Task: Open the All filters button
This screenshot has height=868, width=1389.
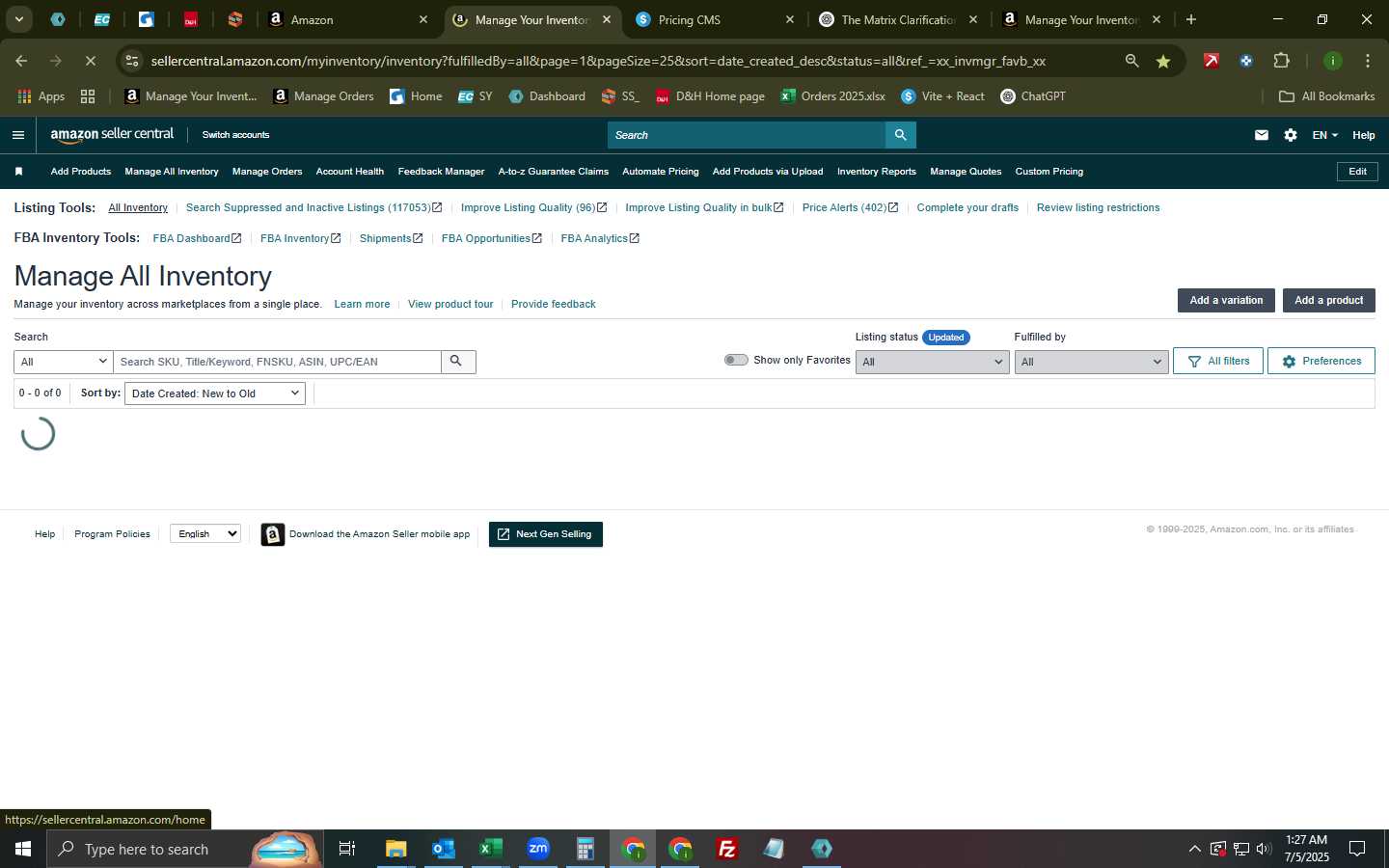Action: tap(1218, 361)
